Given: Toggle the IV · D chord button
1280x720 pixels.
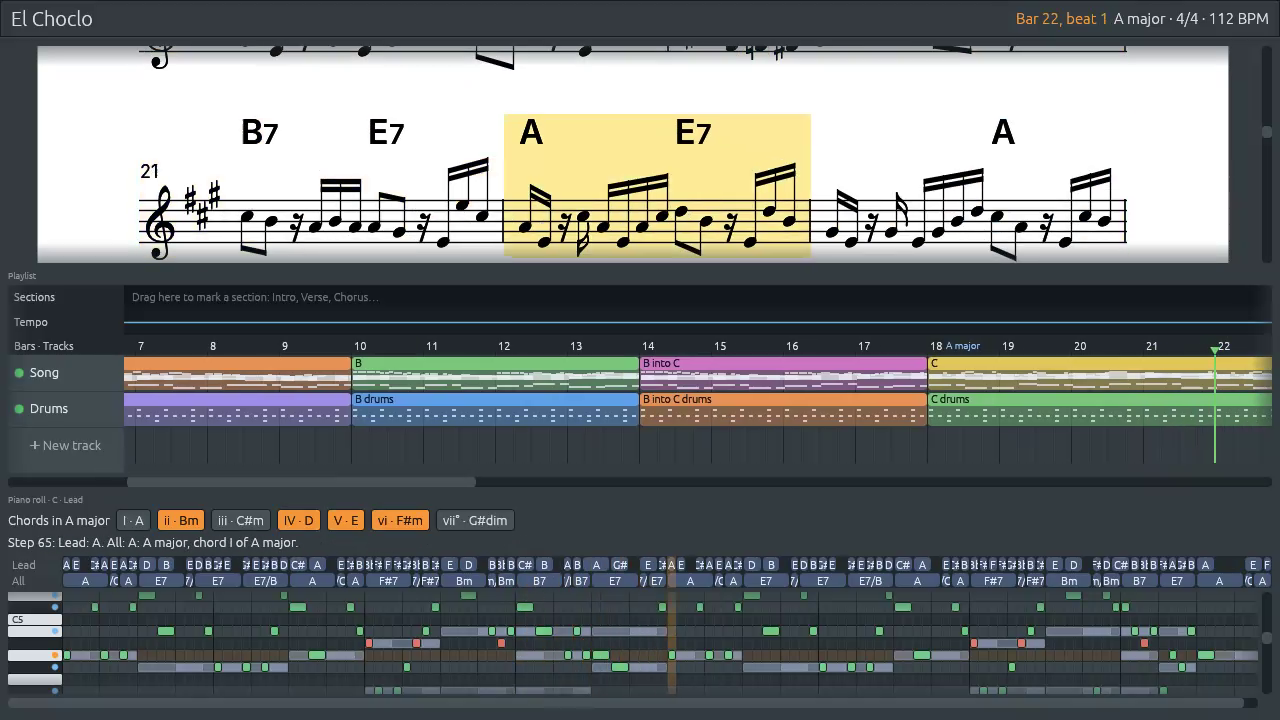Looking at the screenshot, I should pyautogui.click(x=299, y=520).
